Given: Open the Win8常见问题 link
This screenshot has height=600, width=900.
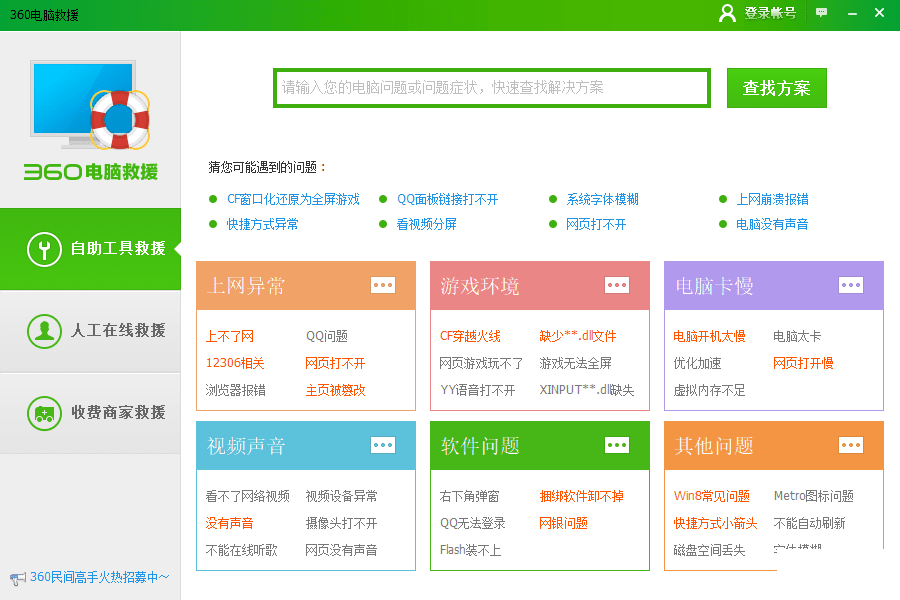Looking at the screenshot, I should pyautogui.click(x=712, y=496).
